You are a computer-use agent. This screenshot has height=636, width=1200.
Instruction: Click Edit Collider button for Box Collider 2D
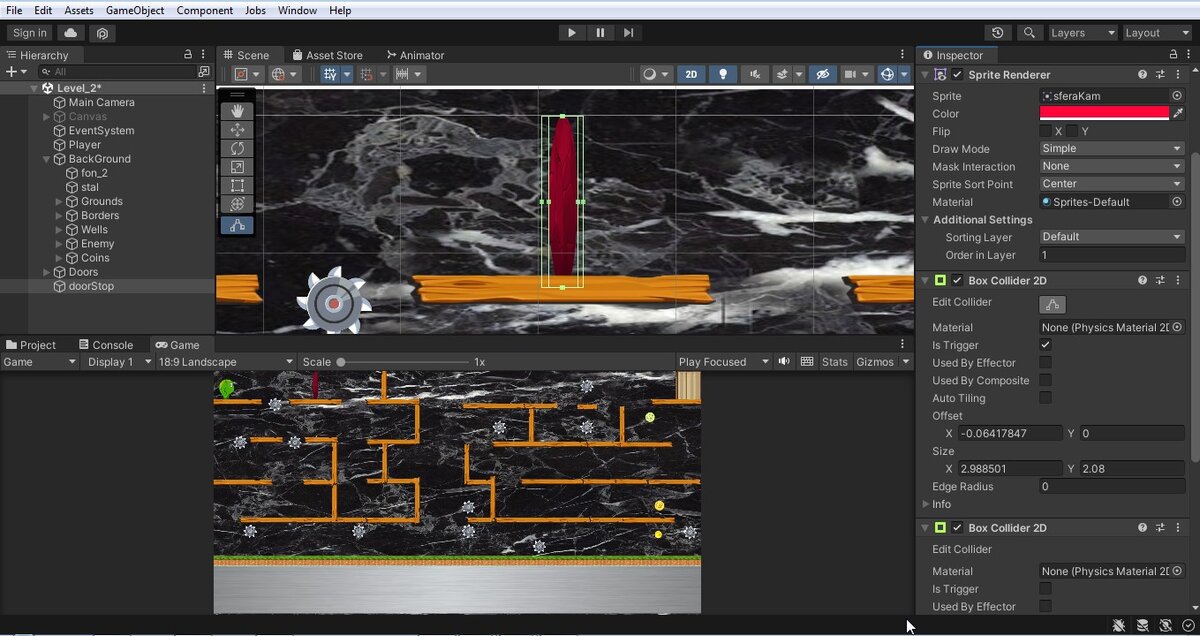tap(1052, 304)
